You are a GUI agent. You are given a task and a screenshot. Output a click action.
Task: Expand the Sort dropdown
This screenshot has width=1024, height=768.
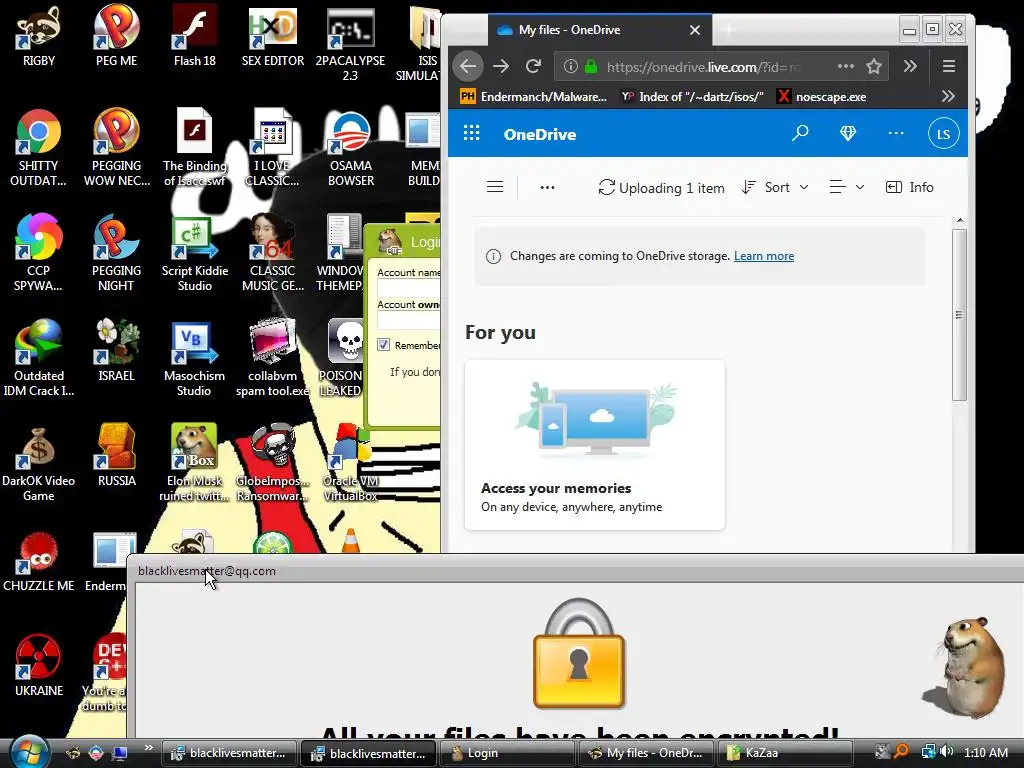(776, 187)
